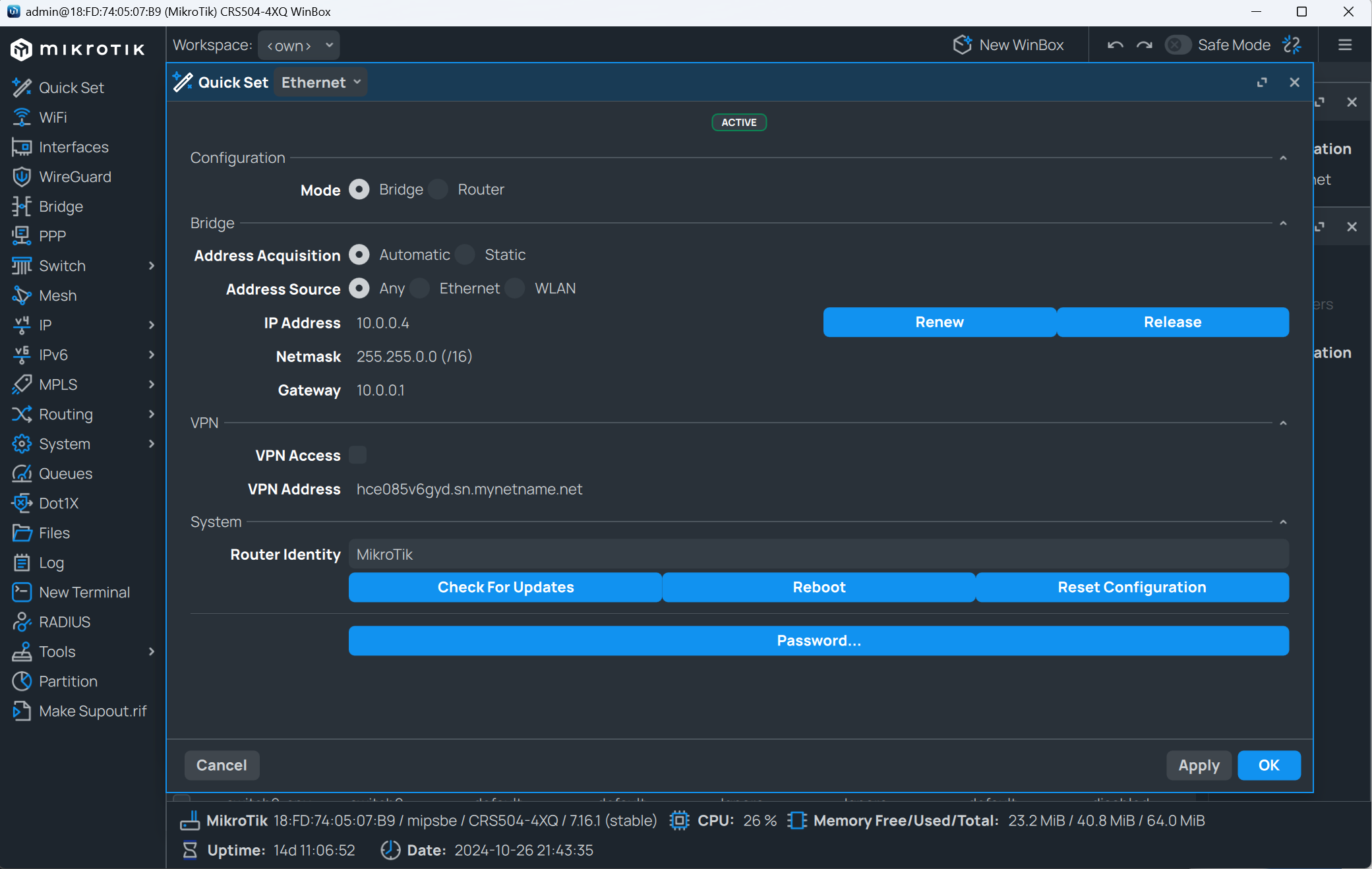Expand the MPLS submenu

pyautogui.click(x=152, y=384)
